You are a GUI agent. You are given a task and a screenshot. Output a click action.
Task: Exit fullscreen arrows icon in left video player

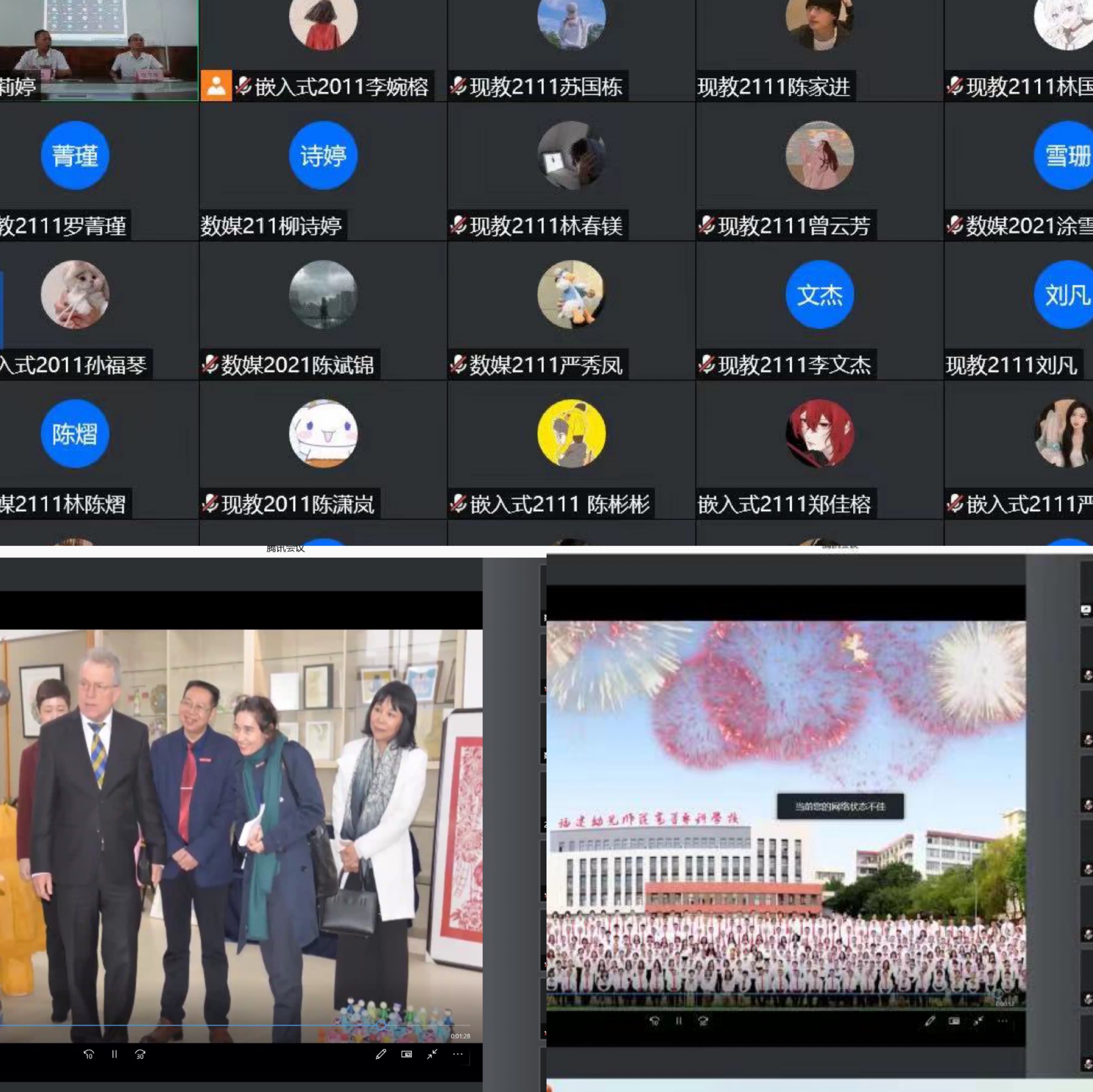pyautogui.click(x=432, y=1054)
